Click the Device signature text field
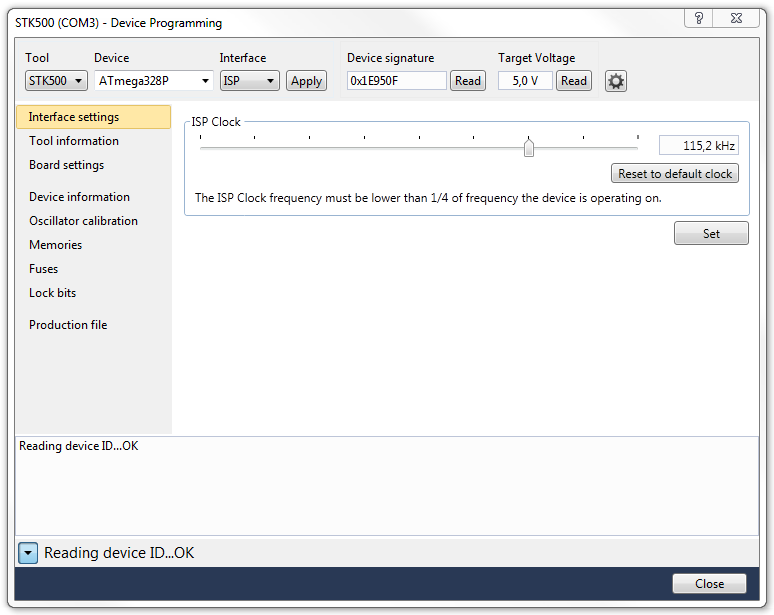 coord(396,81)
